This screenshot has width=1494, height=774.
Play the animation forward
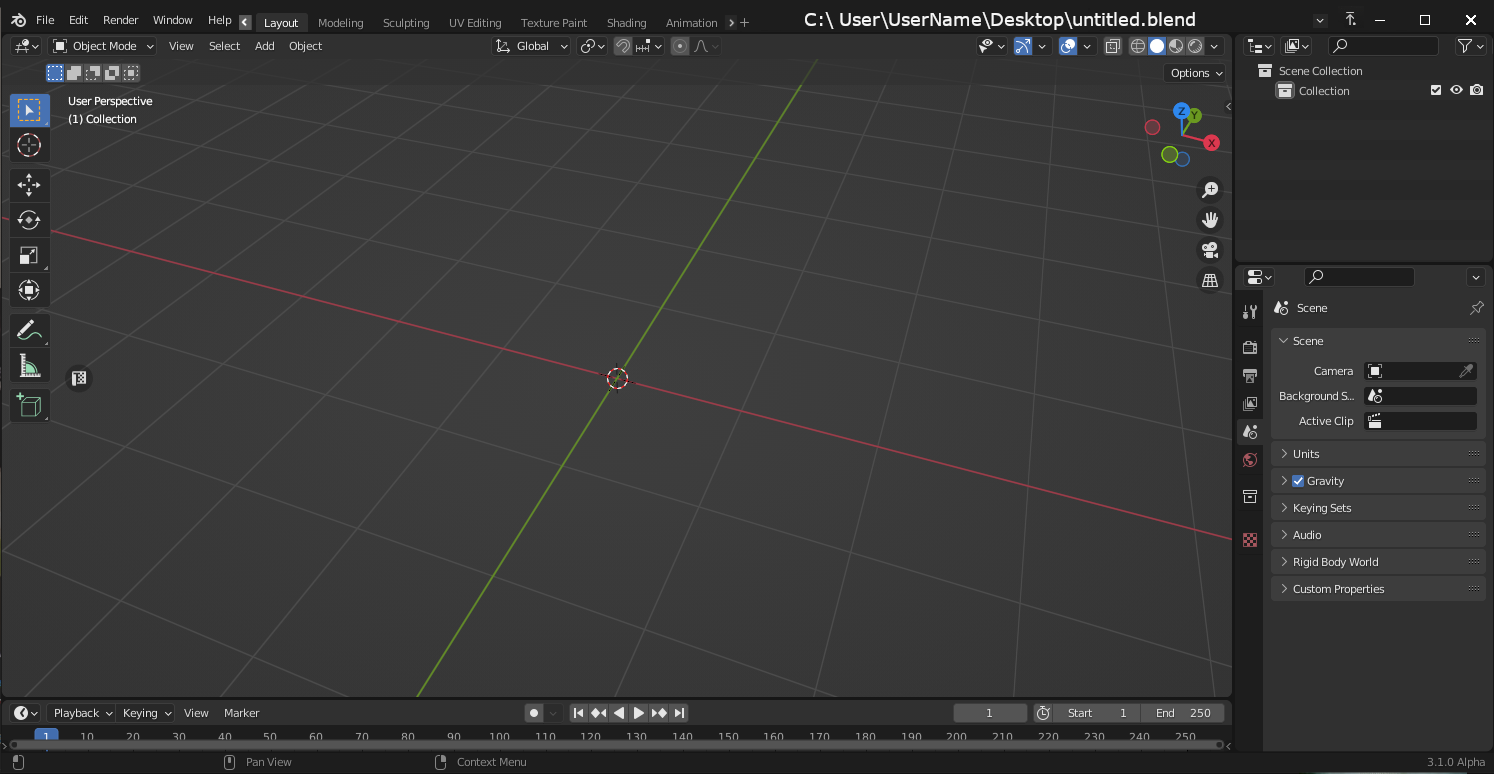[639, 713]
